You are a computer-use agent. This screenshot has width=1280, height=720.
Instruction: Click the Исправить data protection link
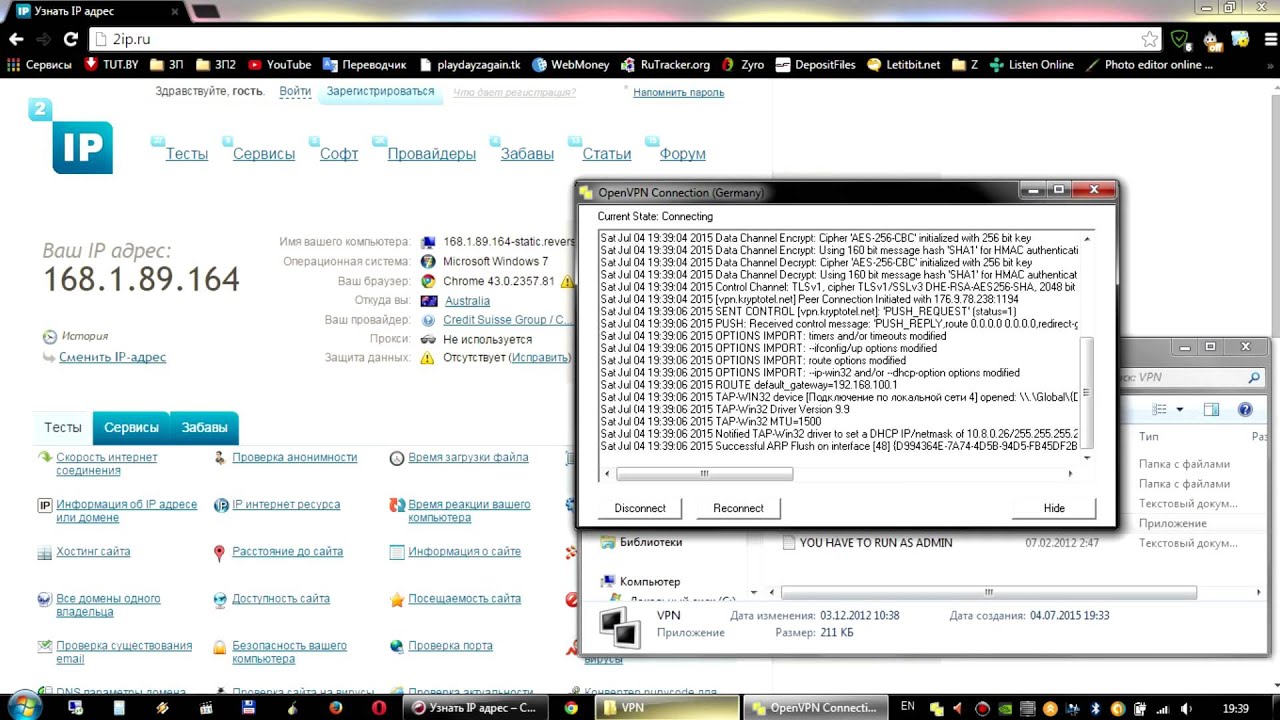(x=540, y=357)
